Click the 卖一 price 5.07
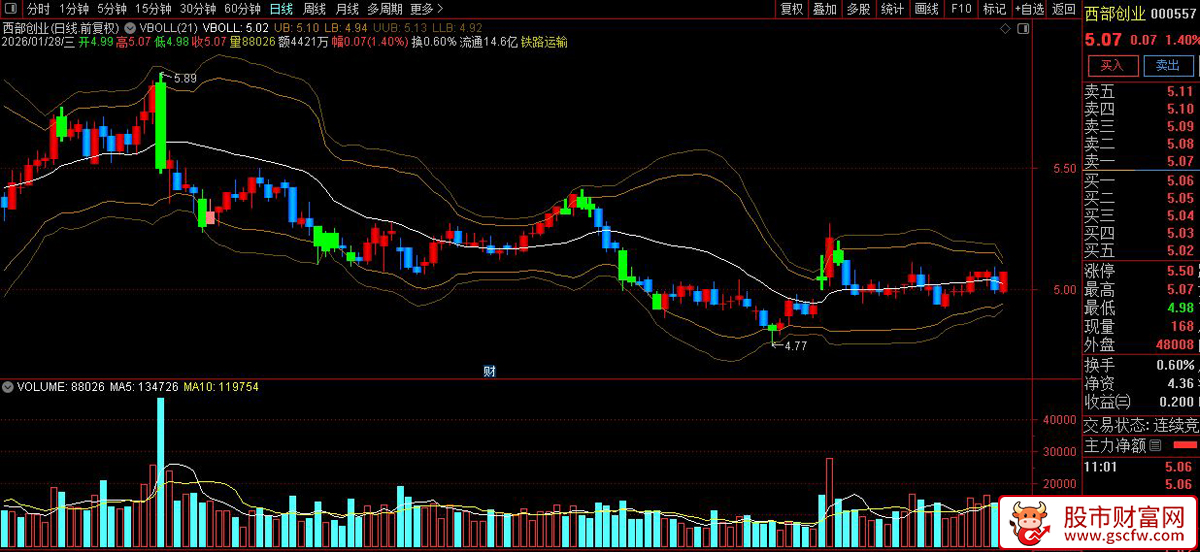Viewport: 1200px width, 552px height. pyautogui.click(x=1180, y=161)
